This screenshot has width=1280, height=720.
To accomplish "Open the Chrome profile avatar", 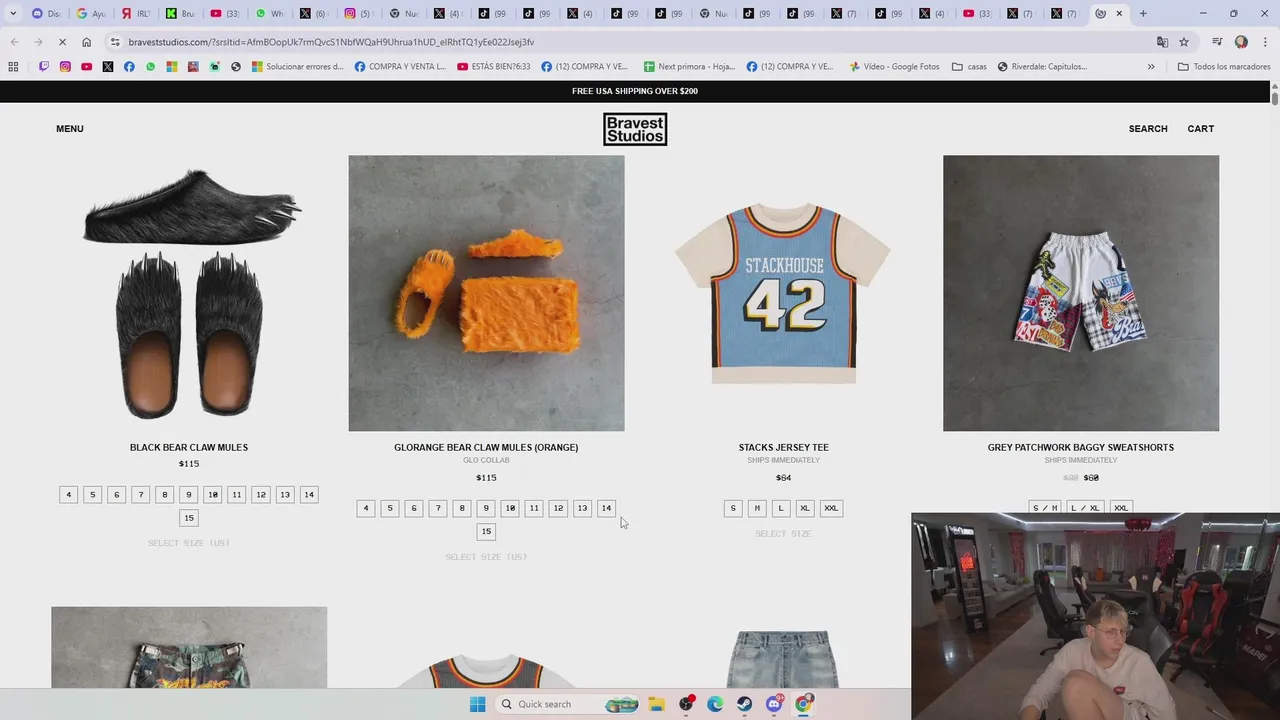I will coord(1241,42).
